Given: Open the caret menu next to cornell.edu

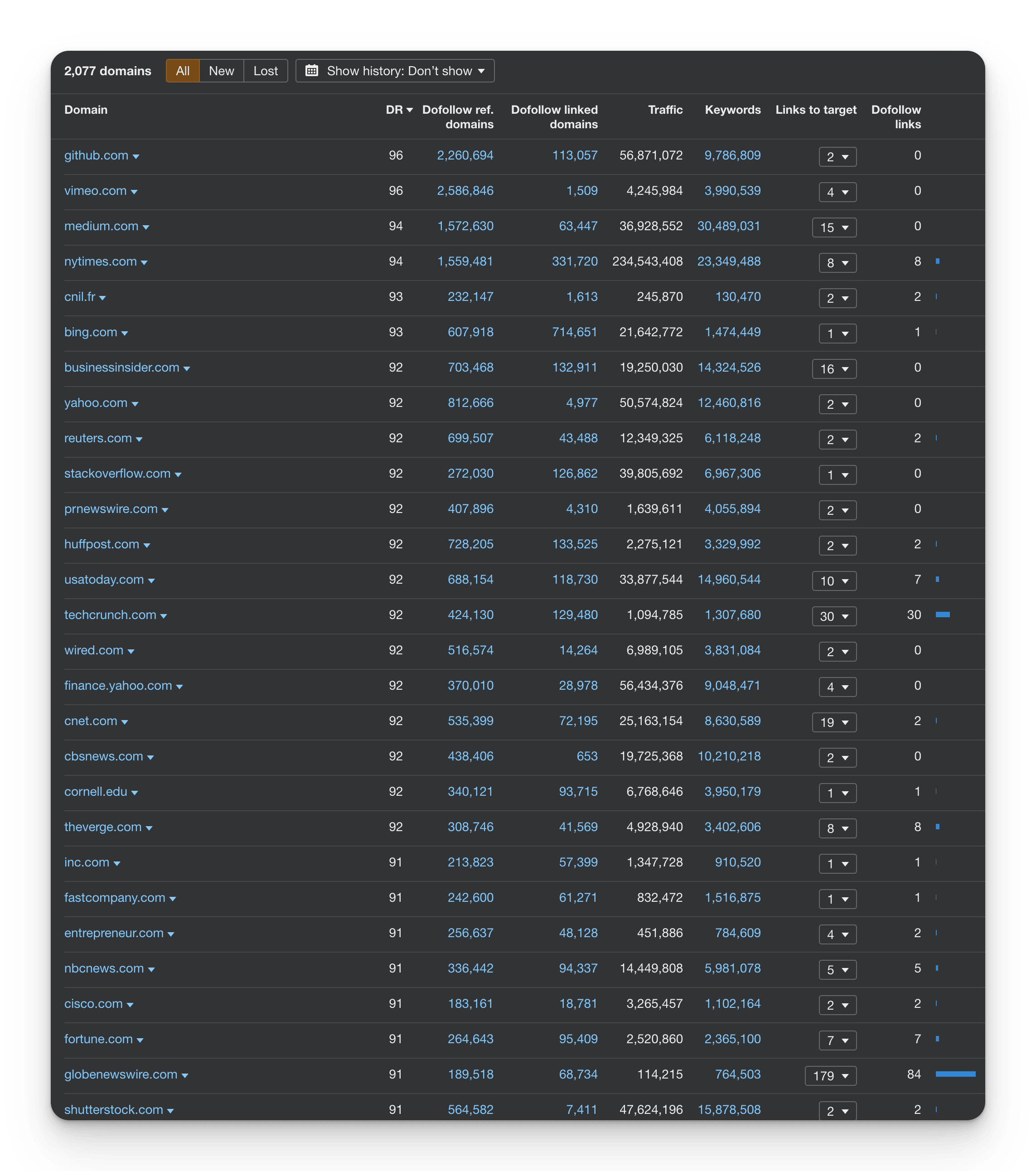Looking at the screenshot, I should point(135,793).
